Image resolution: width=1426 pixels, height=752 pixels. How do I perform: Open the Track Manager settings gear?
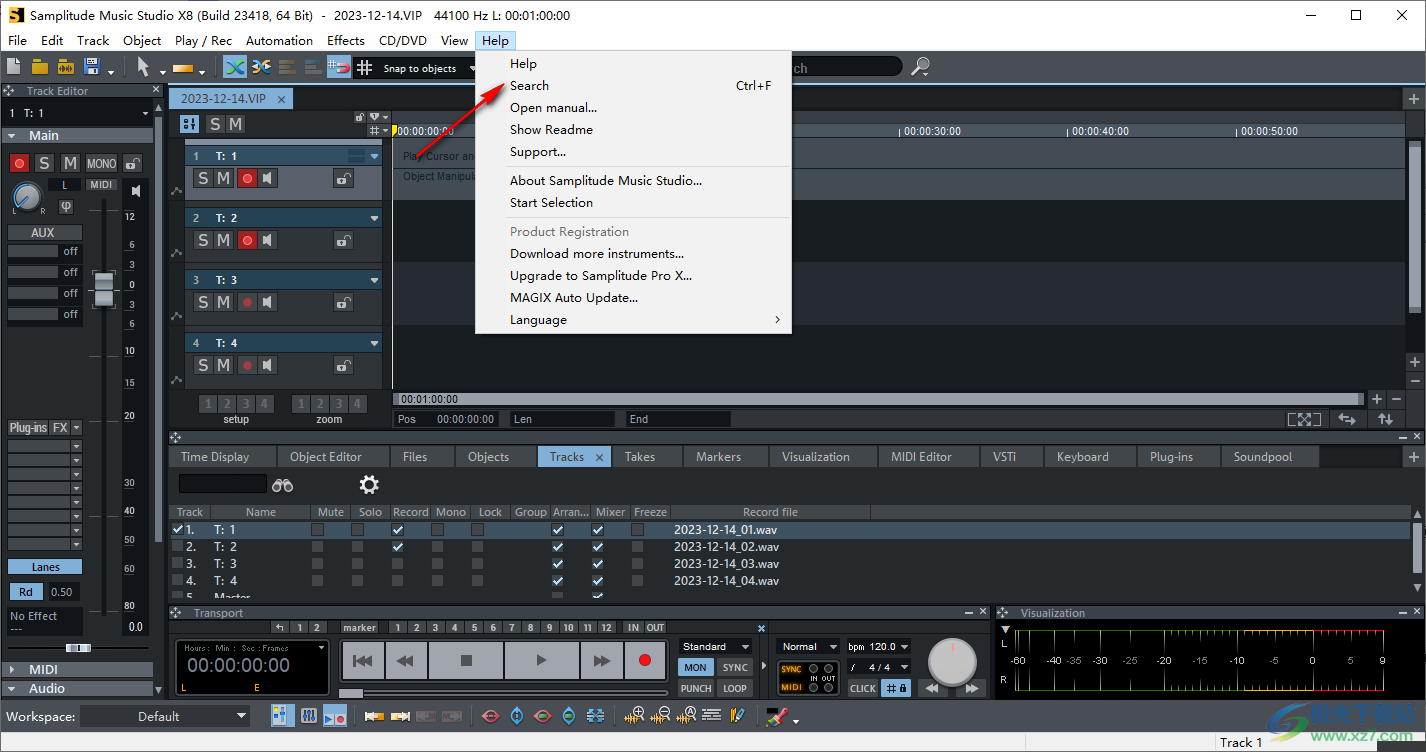click(368, 484)
